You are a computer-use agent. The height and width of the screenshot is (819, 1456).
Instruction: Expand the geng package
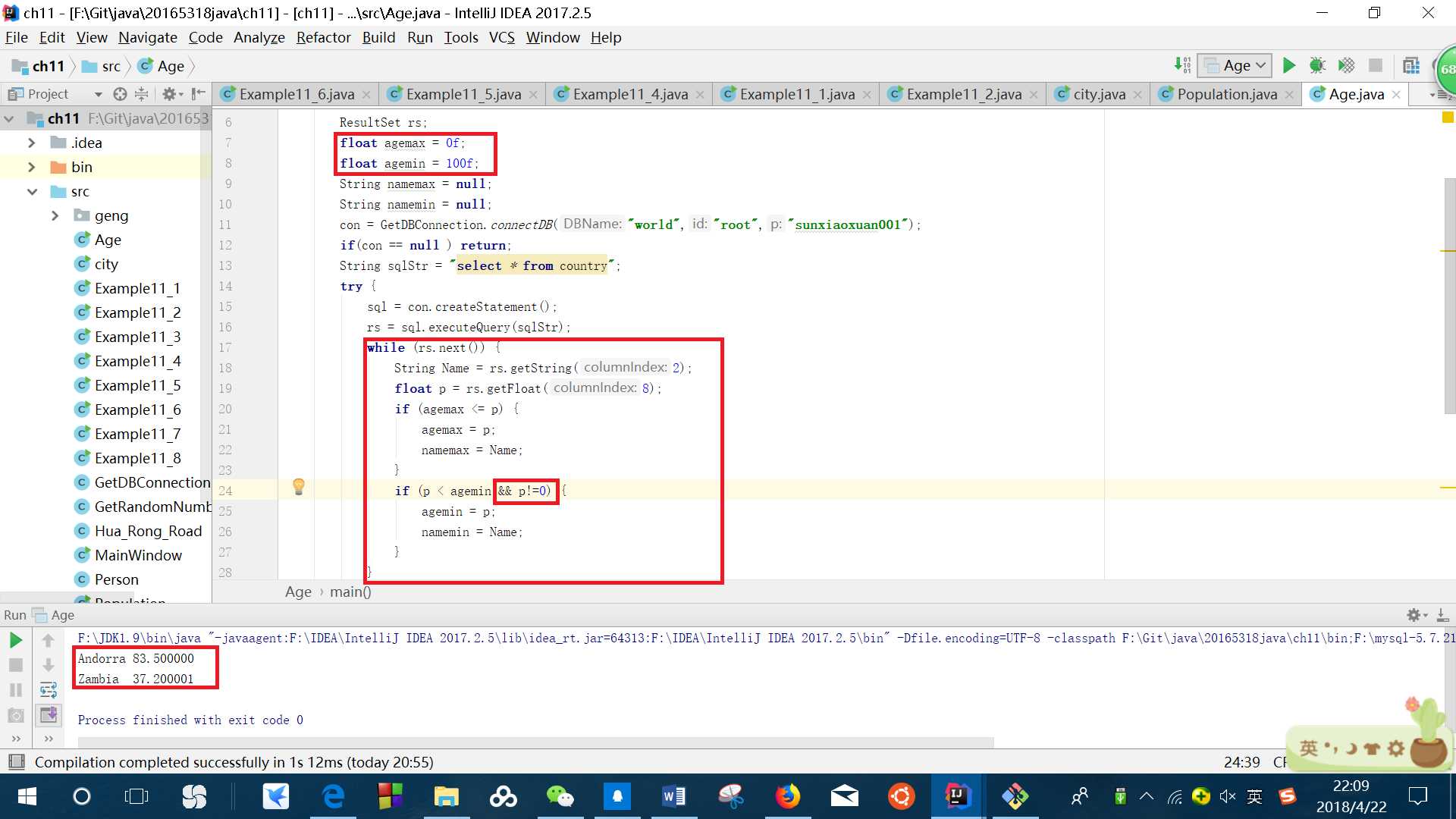click(x=55, y=215)
